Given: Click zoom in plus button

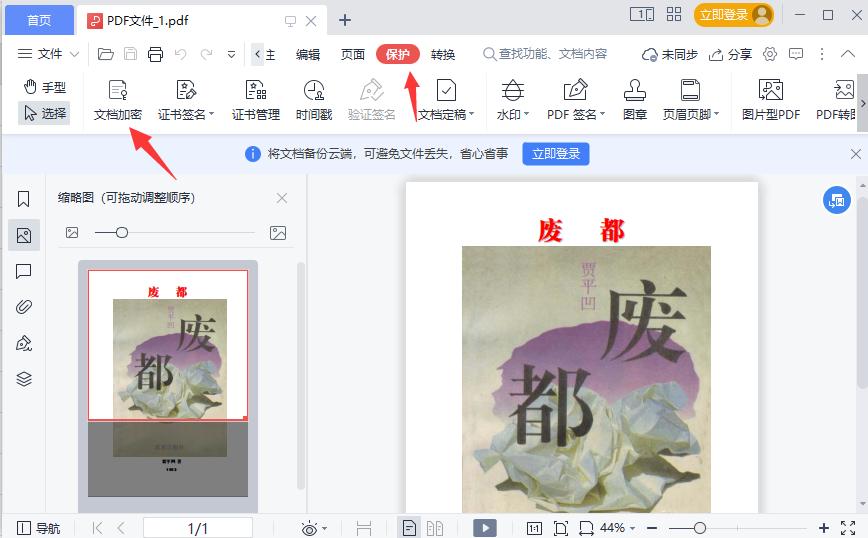Looking at the screenshot, I should tap(824, 528).
